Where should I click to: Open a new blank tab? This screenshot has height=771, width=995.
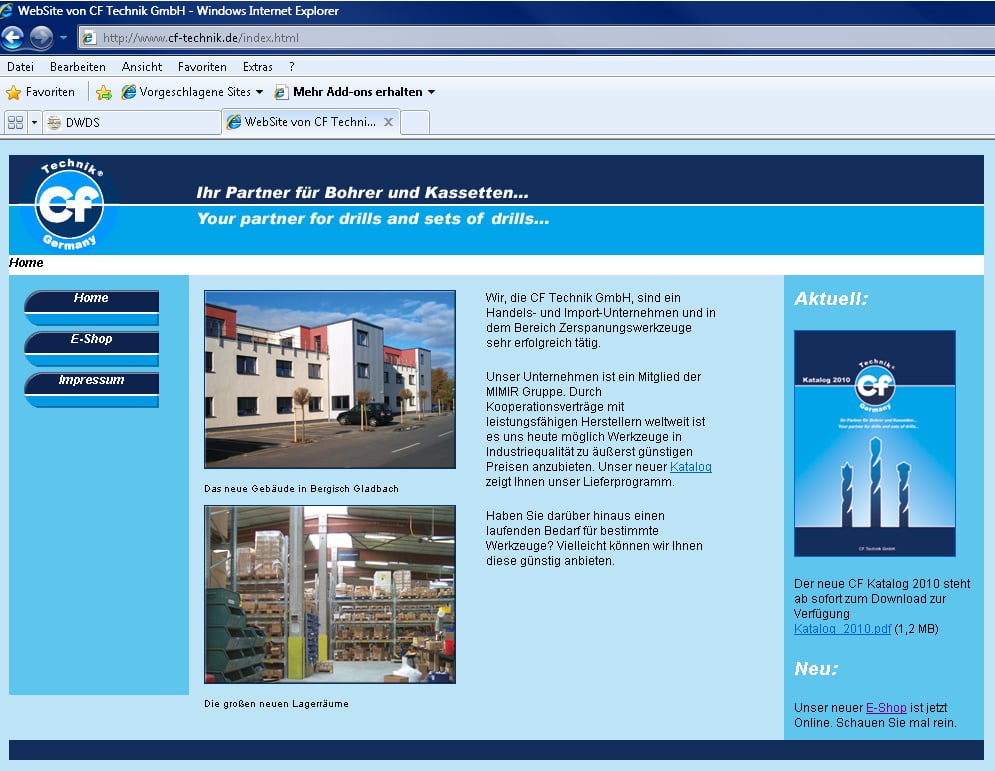pos(415,122)
